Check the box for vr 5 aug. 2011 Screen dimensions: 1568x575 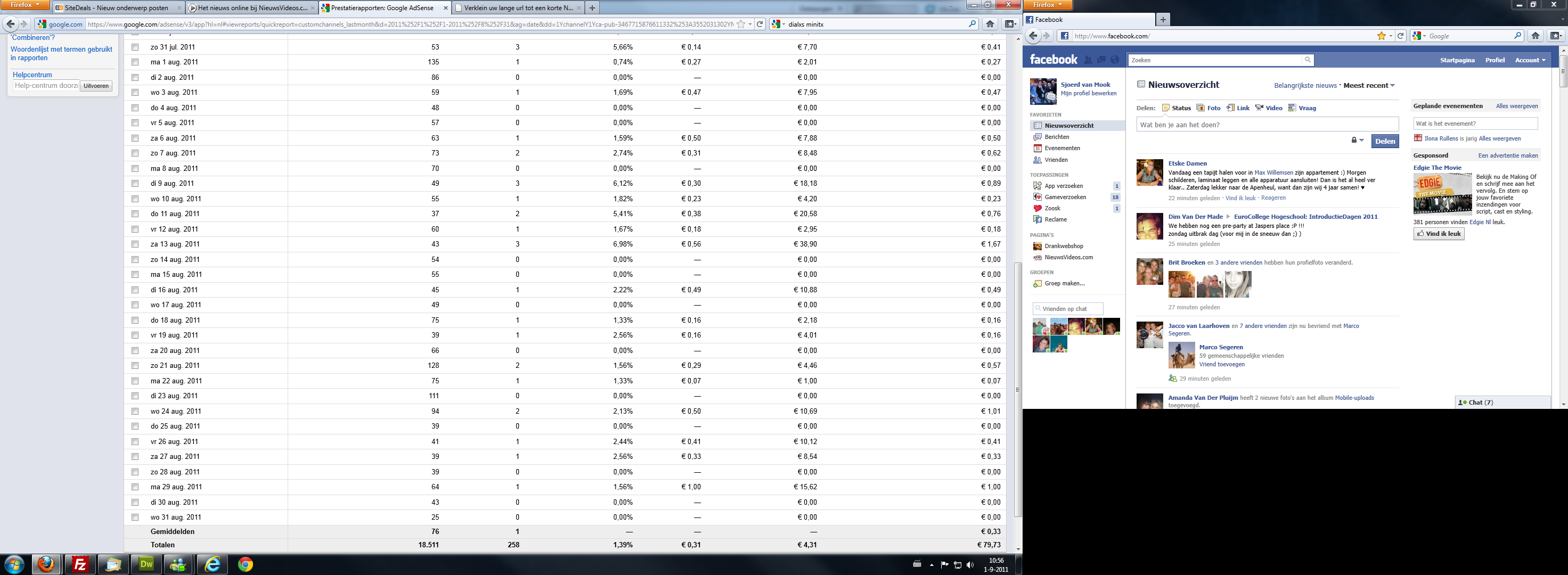(135, 123)
